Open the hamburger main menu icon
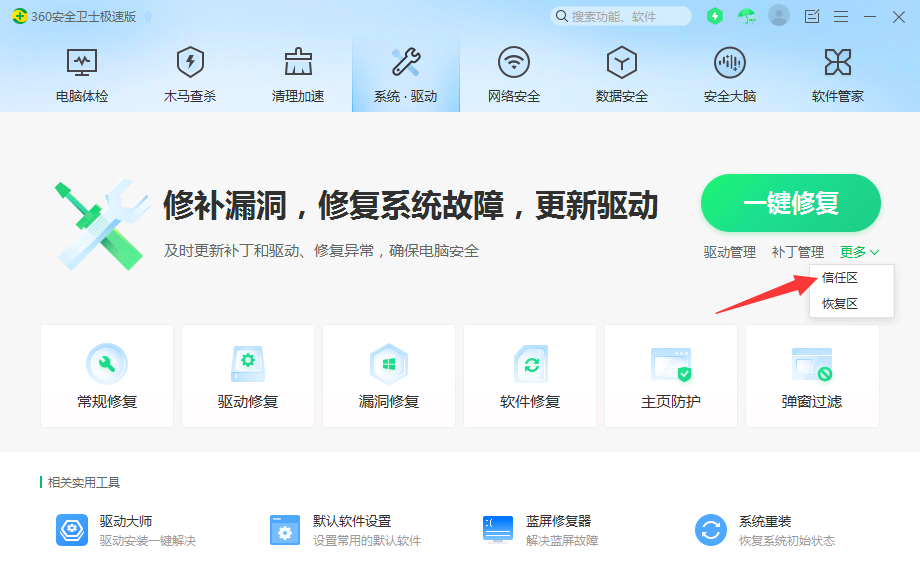The image size is (920, 580). pyautogui.click(x=841, y=16)
